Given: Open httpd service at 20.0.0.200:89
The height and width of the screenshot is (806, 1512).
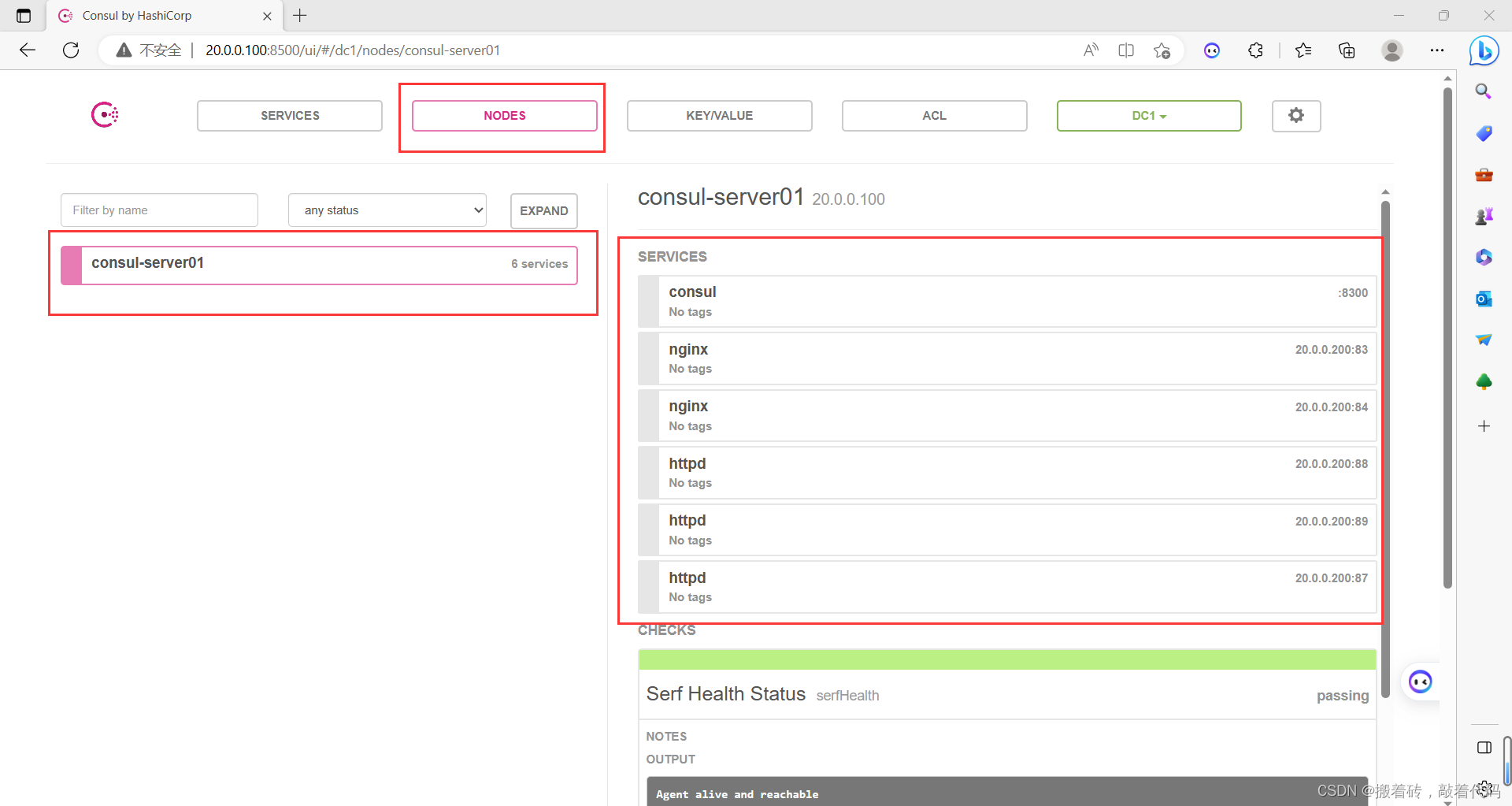Looking at the screenshot, I should coord(1007,530).
